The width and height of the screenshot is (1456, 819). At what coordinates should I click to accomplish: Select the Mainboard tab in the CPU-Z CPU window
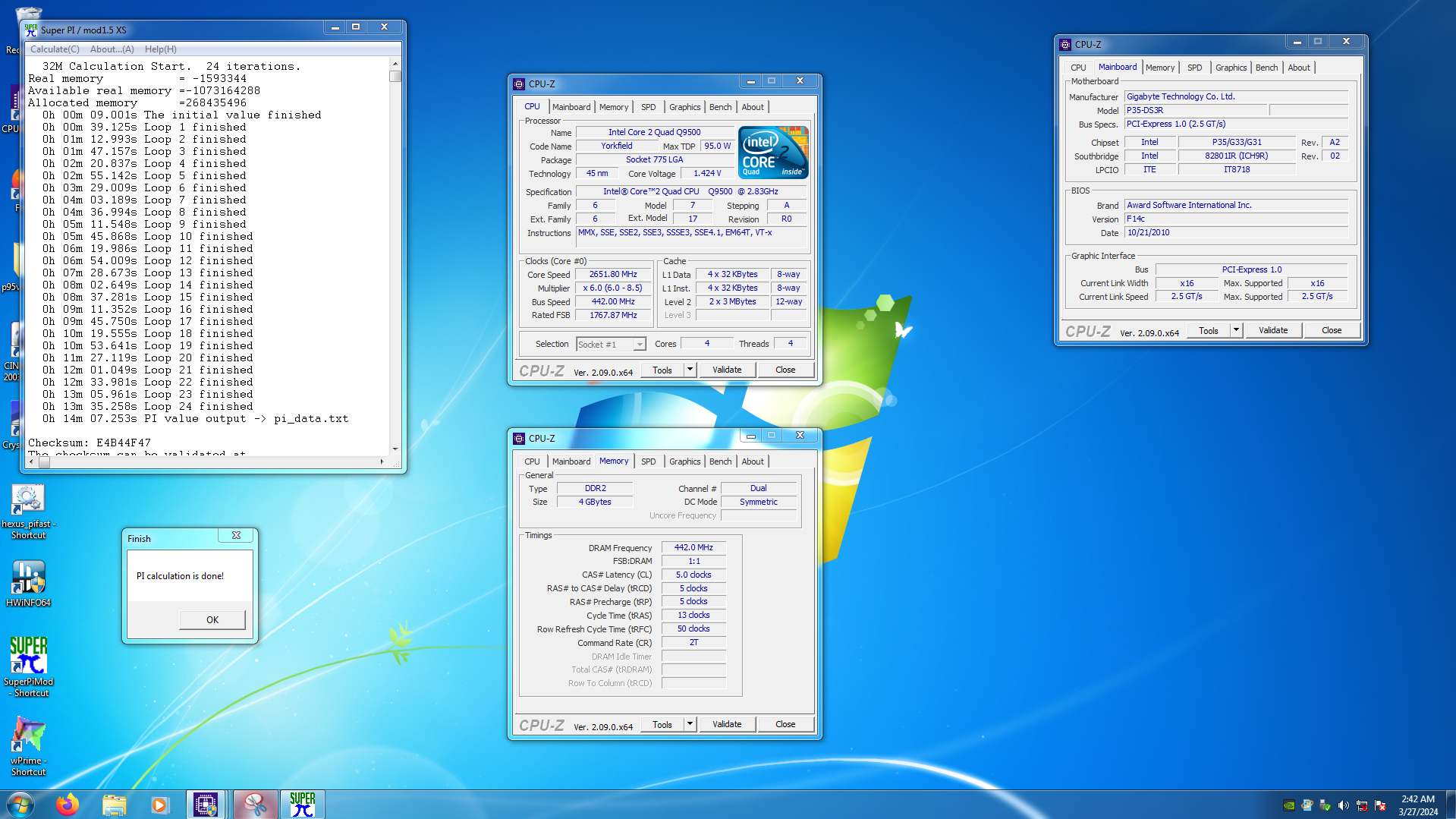(x=571, y=107)
